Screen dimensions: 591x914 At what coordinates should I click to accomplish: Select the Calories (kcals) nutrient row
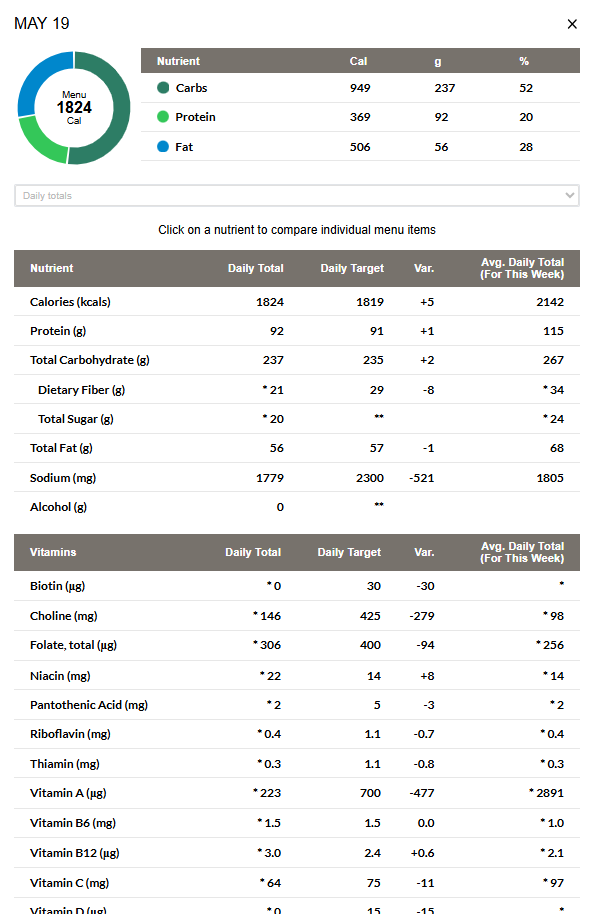(x=297, y=302)
